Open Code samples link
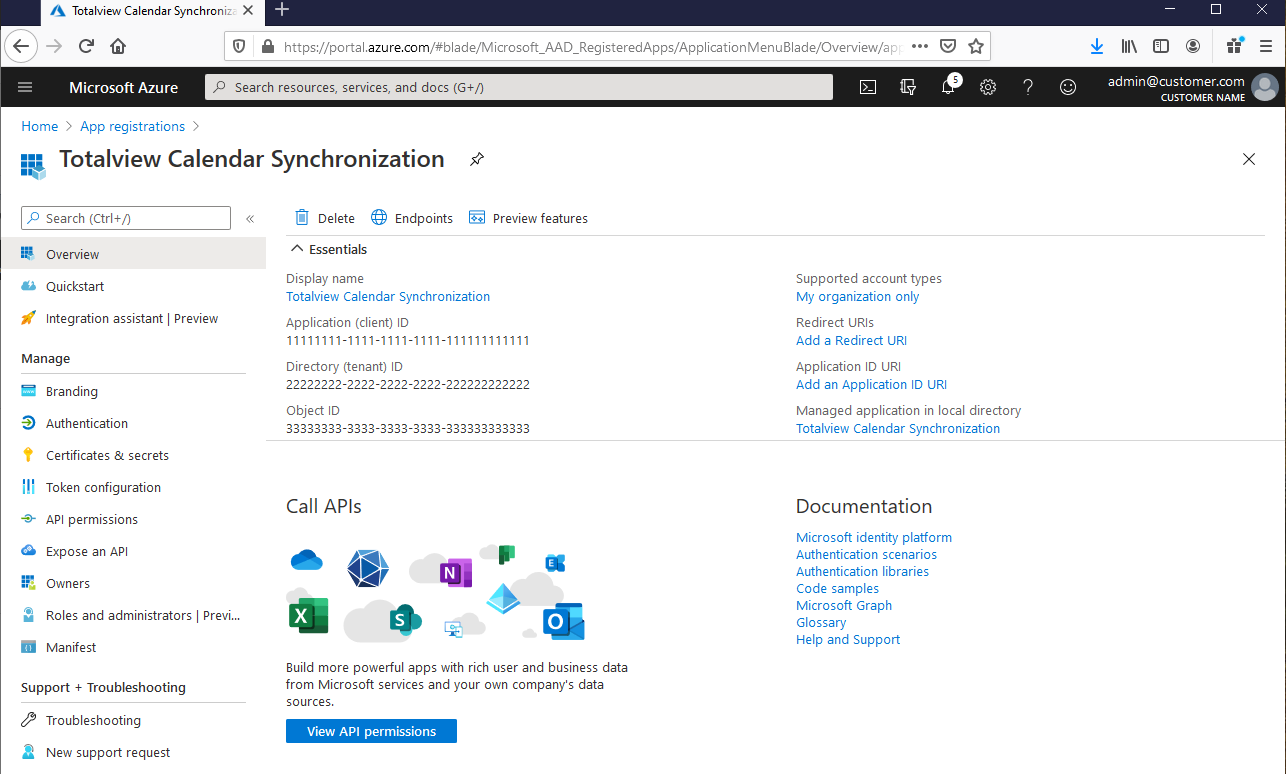This screenshot has height=774, width=1286. tap(837, 588)
